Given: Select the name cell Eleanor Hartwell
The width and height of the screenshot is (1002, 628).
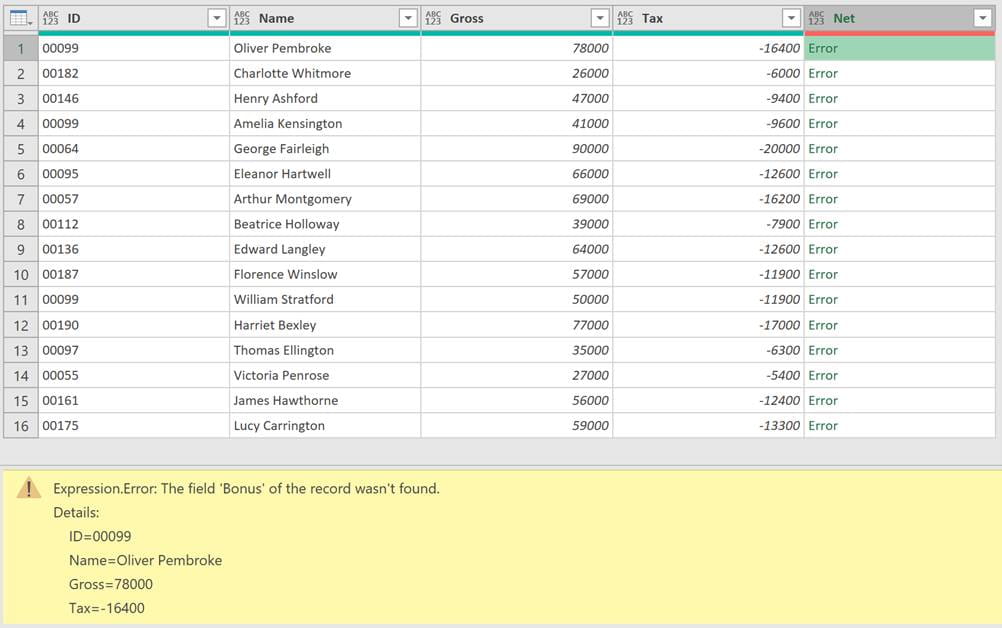Looking at the screenshot, I should point(325,174).
